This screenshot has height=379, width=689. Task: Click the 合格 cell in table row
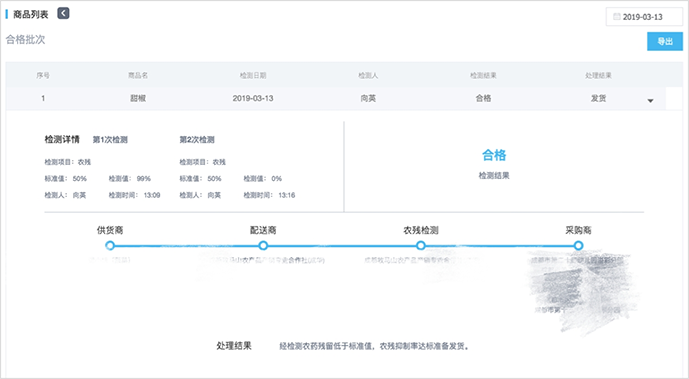[483, 98]
